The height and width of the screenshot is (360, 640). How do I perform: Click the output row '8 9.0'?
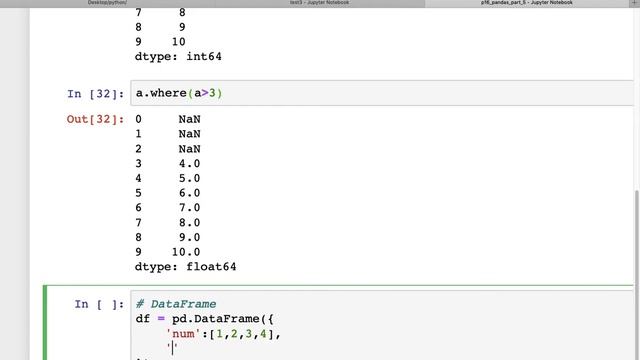(x=168, y=237)
